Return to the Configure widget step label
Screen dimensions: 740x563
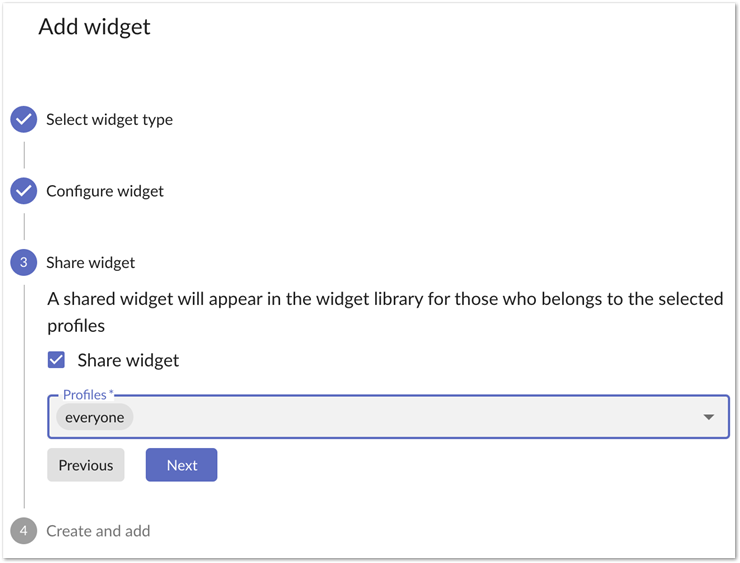pyautogui.click(x=105, y=191)
